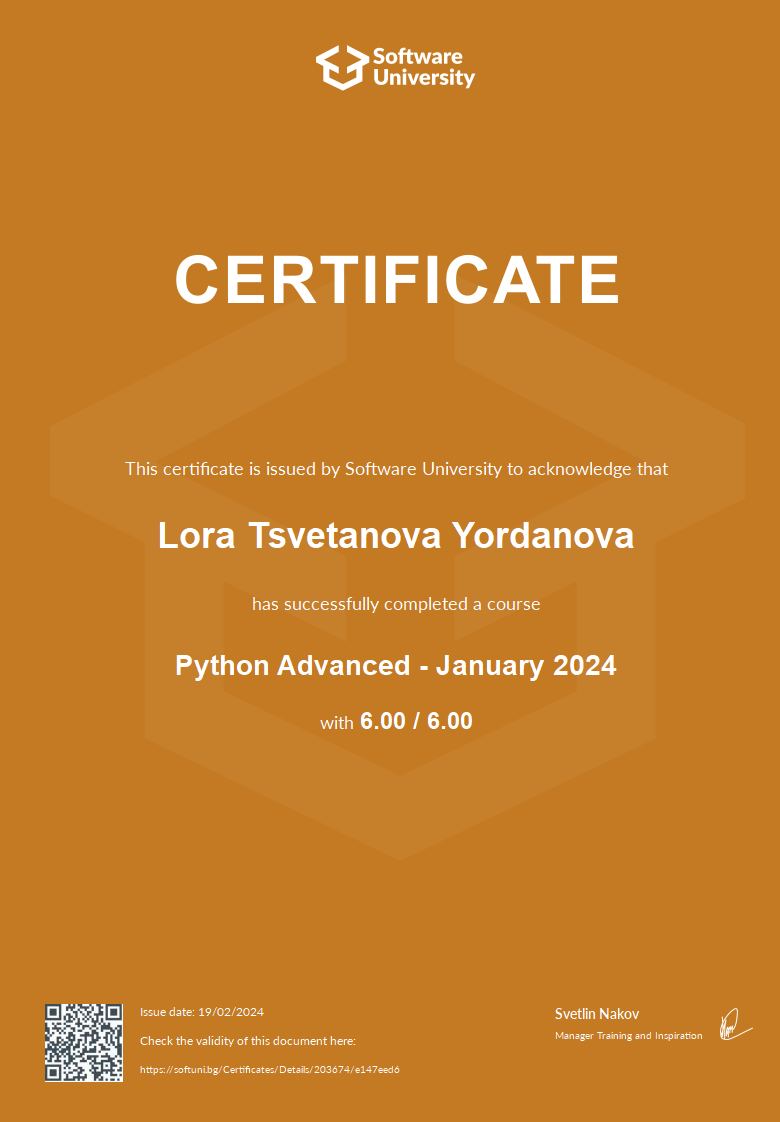Click the Manager Training and Inspiration title
Image resolution: width=780 pixels, height=1122 pixels.
click(628, 1035)
